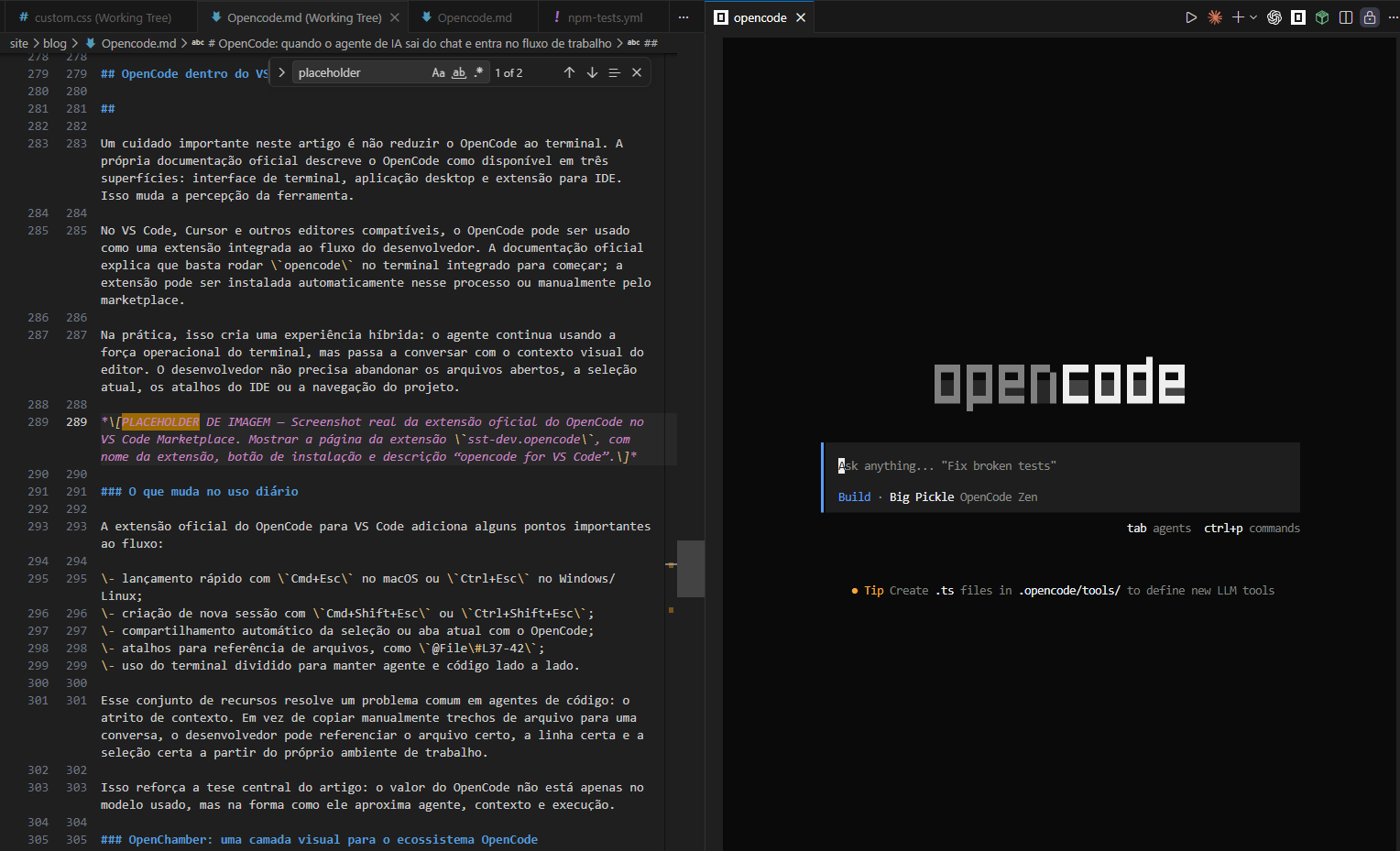Click the line 'atalhos para referência de arquivos'
1400x851 pixels.
(323, 648)
